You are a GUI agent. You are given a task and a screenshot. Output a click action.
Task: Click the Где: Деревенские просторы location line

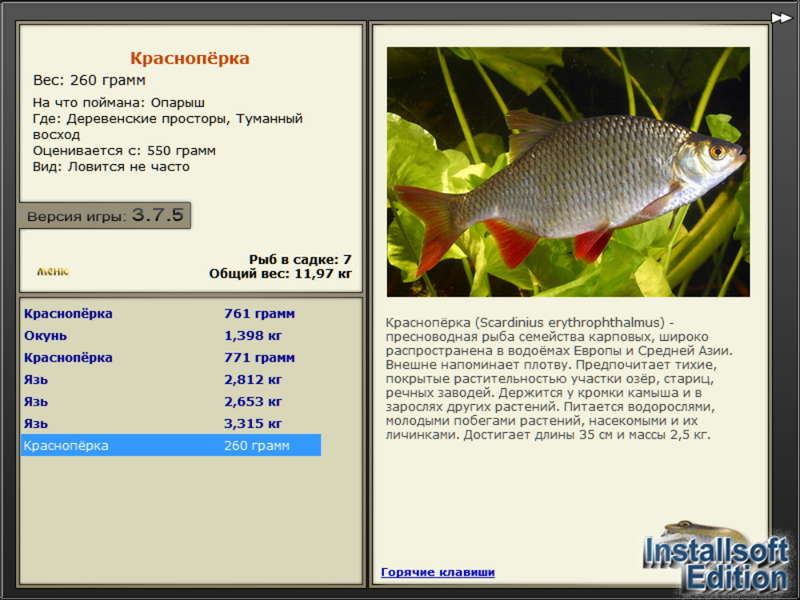pos(168,126)
